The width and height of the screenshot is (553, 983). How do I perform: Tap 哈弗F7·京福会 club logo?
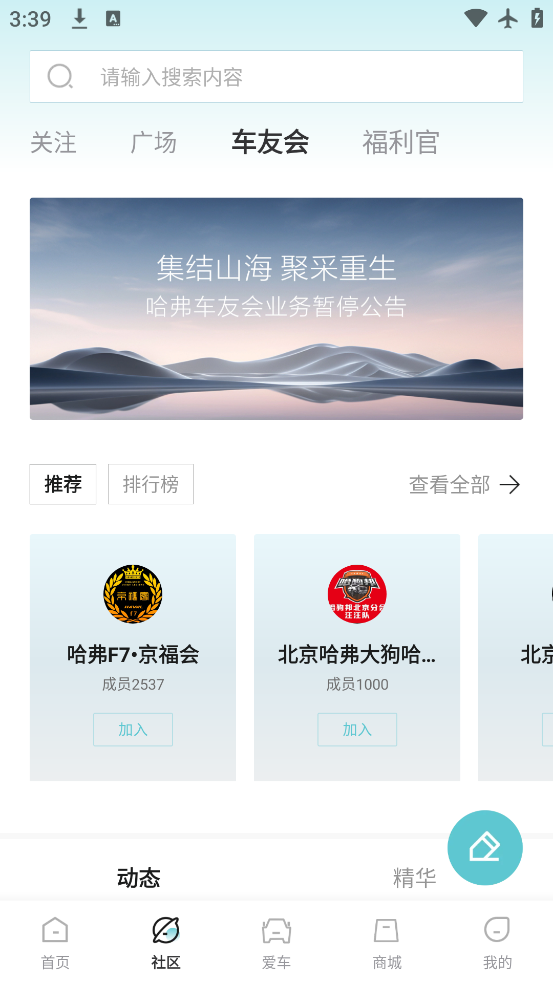[x=133, y=594]
